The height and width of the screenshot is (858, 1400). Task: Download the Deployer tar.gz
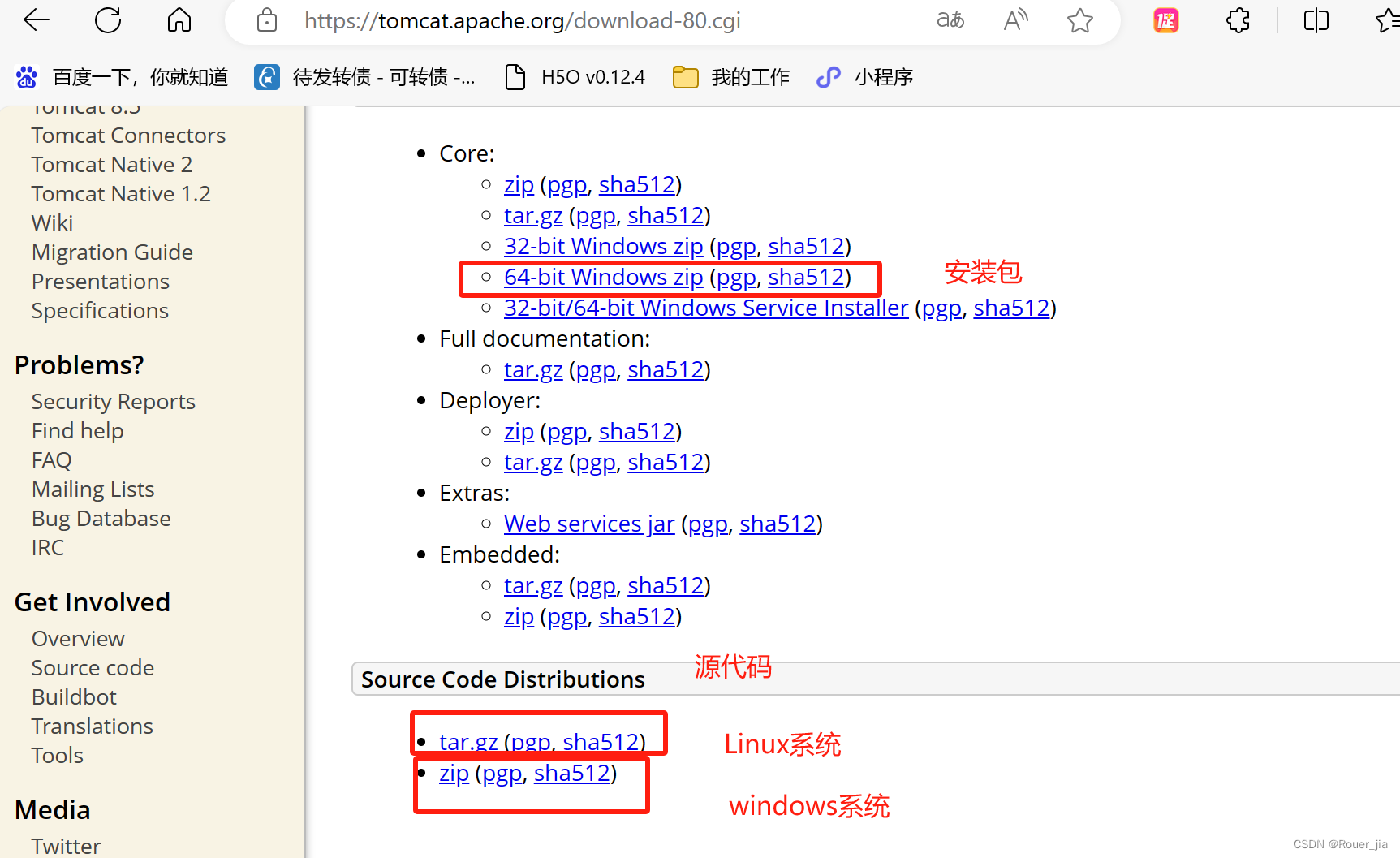click(533, 463)
